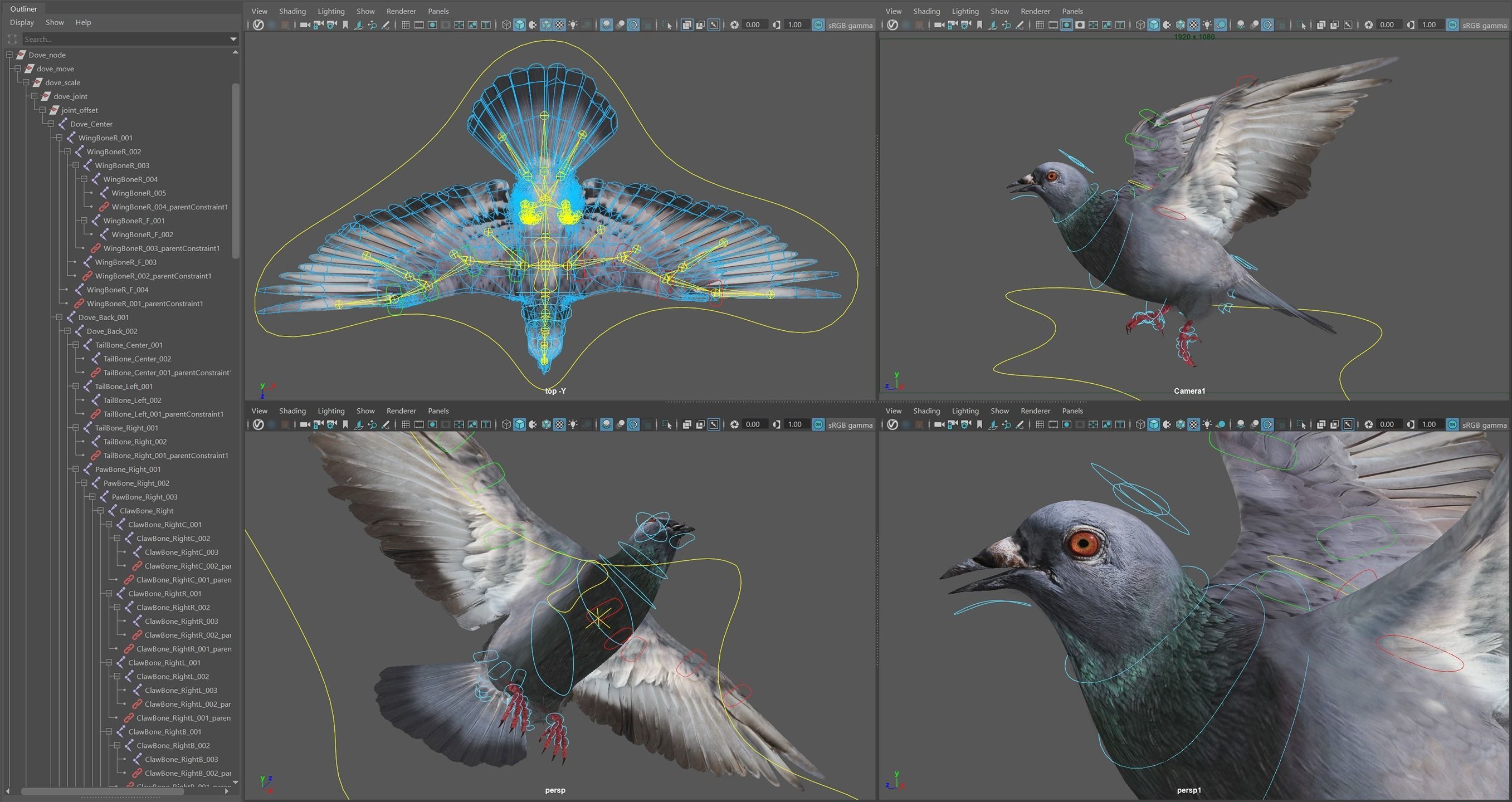Click the grid toggle icon in top-left viewport
The image size is (1512, 802).
[405, 25]
